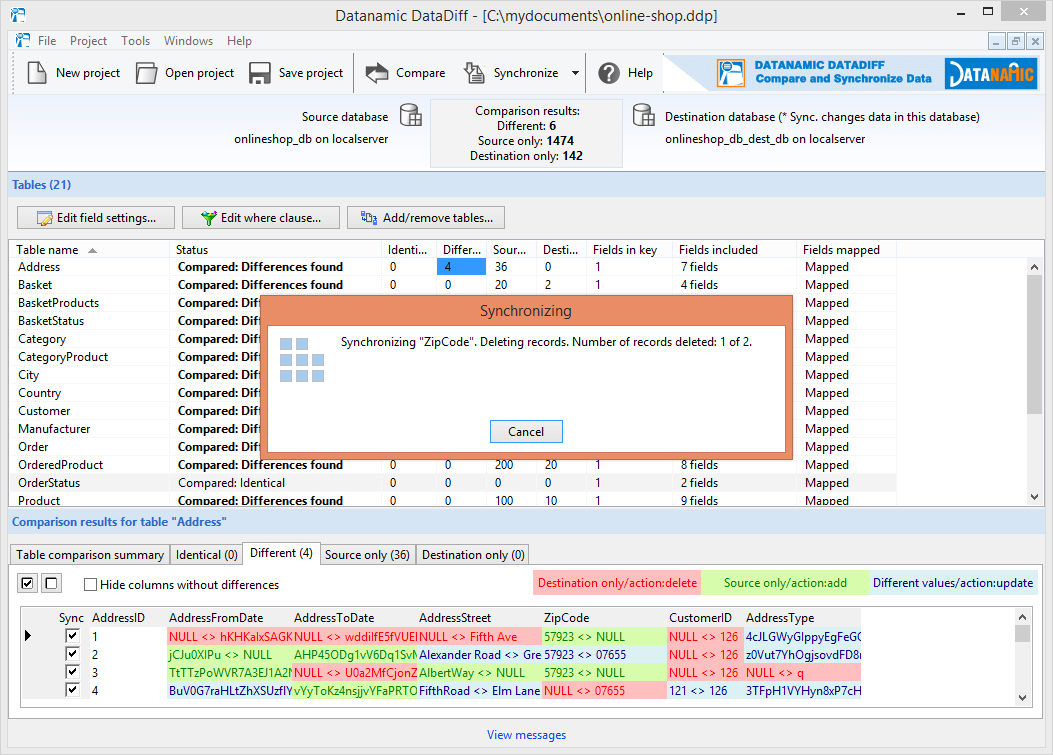This screenshot has width=1053, height=755.
Task: Open the Help menu
Action: tap(239, 40)
